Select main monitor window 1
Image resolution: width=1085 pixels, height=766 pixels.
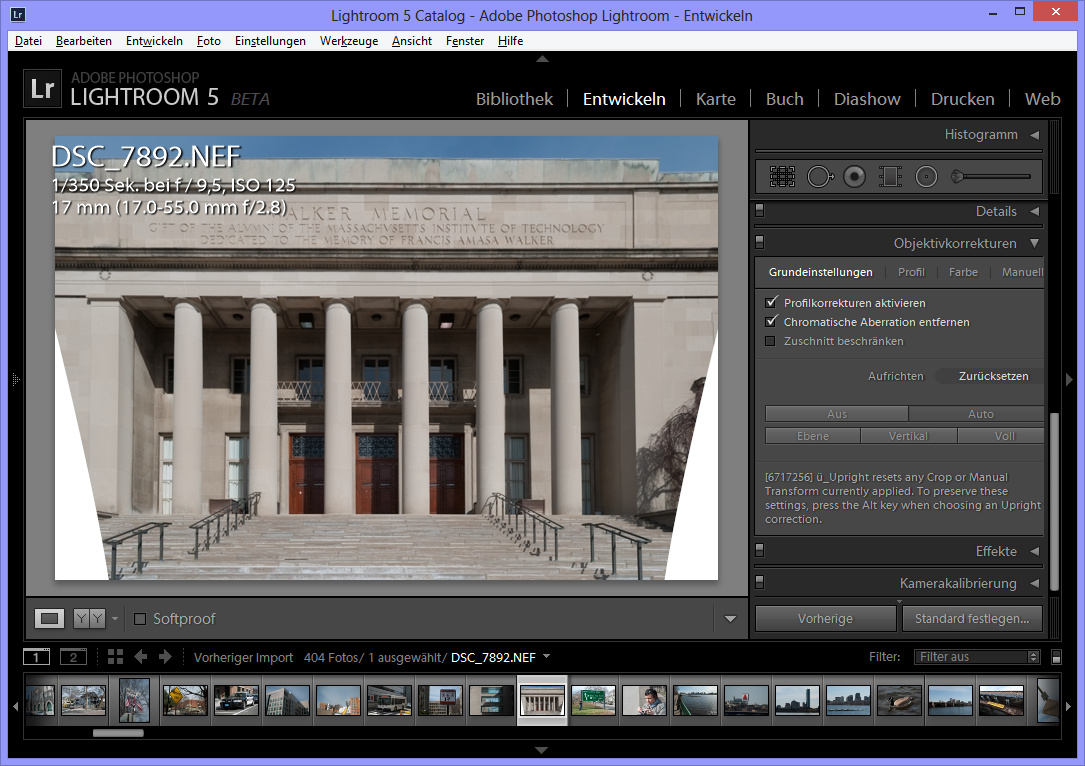click(x=36, y=657)
